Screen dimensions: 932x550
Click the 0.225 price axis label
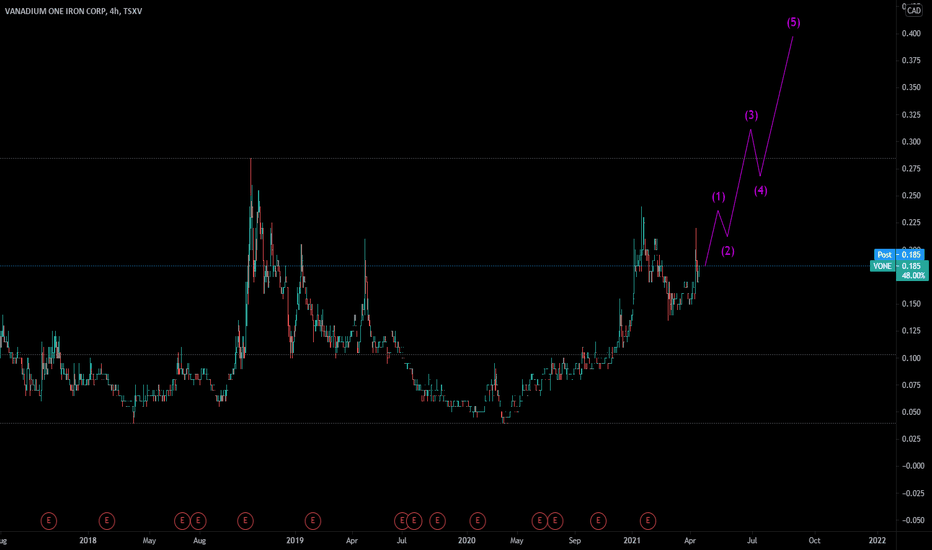pyautogui.click(x=911, y=222)
